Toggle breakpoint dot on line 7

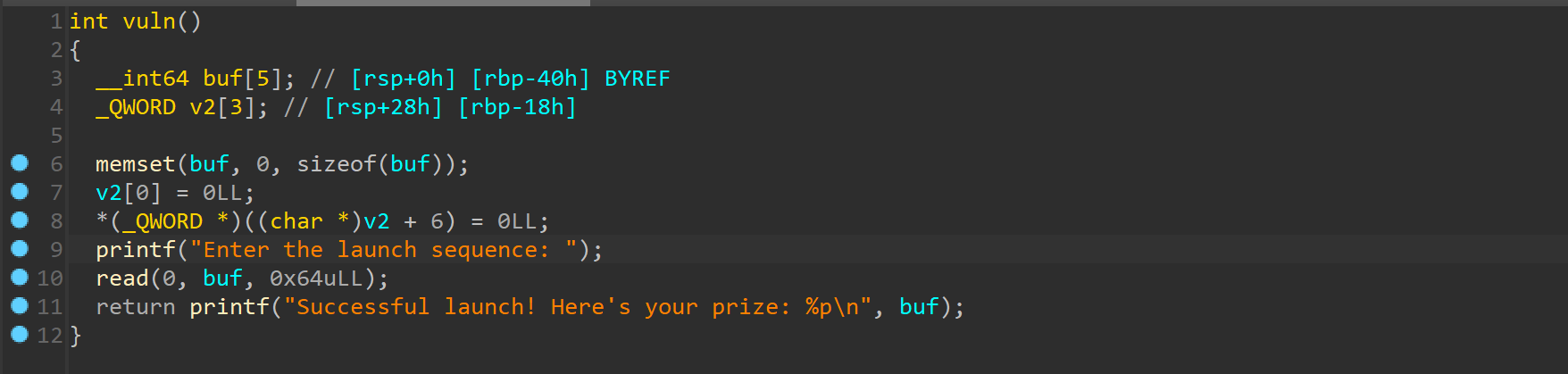tap(20, 192)
